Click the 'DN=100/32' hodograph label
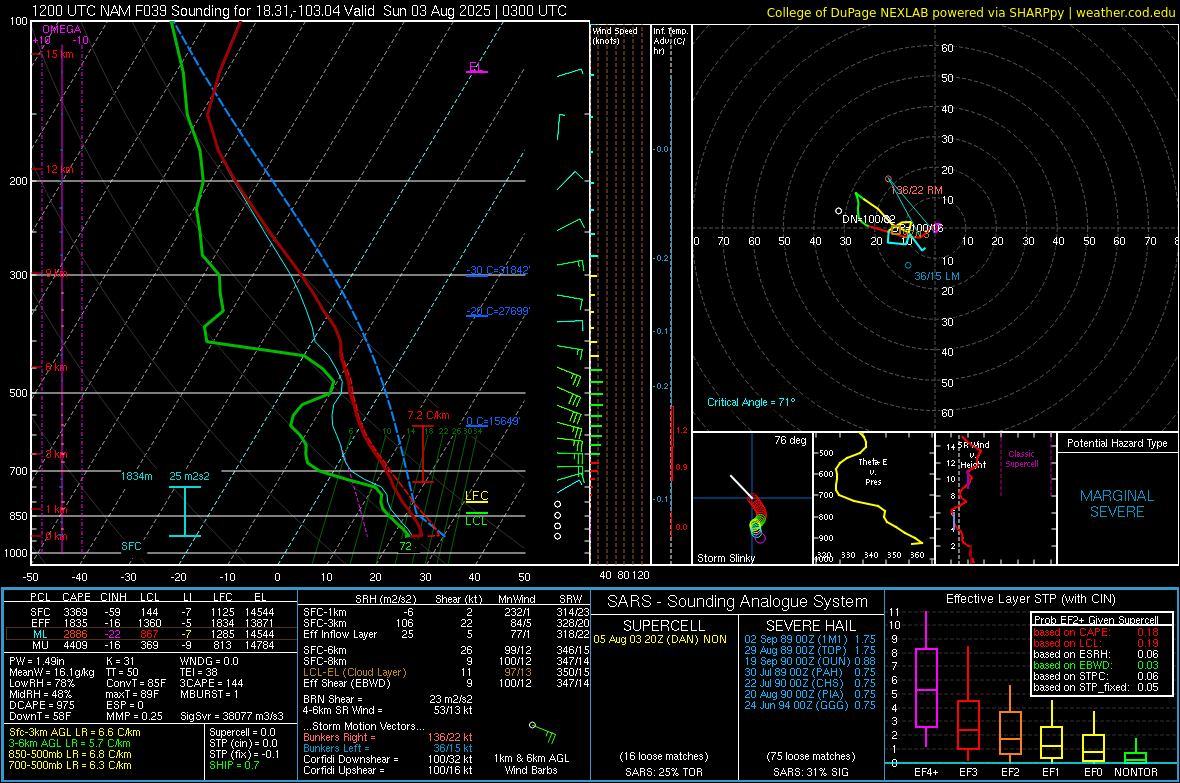 (868, 219)
